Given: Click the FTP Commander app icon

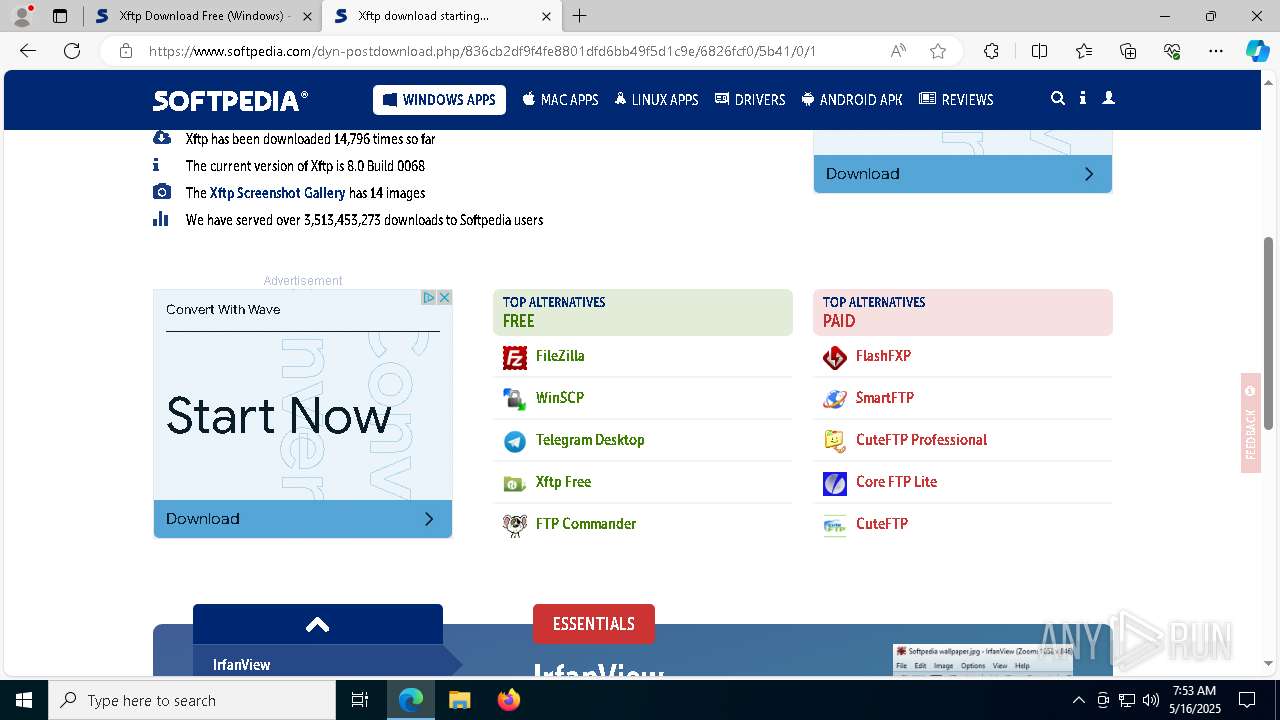Looking at the screenshot, I should 515,525.
